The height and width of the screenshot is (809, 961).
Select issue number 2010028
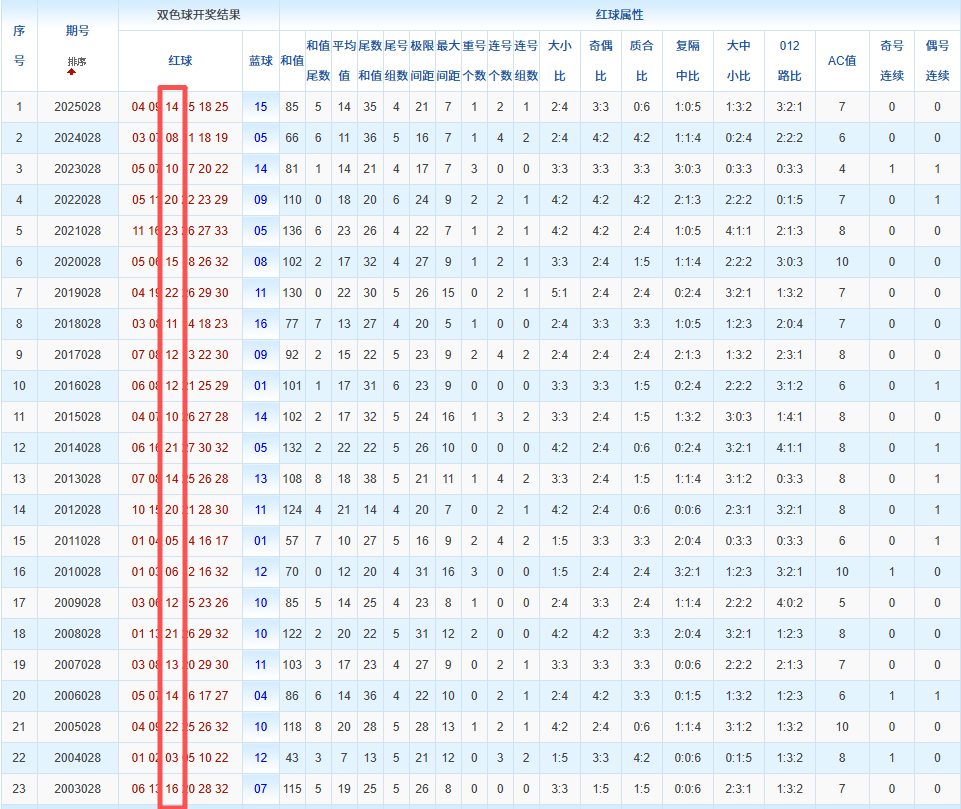77,572
